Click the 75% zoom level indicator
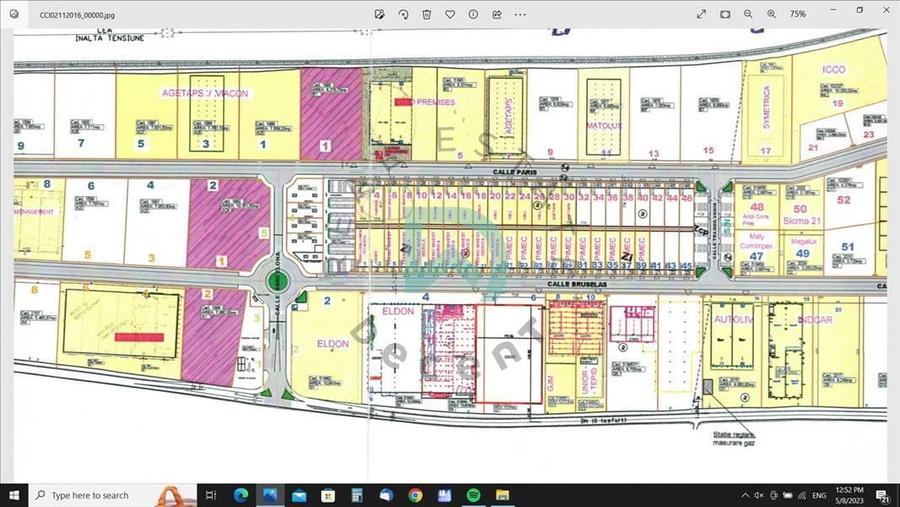The height and width of the screenshot is (507, 900). pyautogui.click(x=798, y=14)
